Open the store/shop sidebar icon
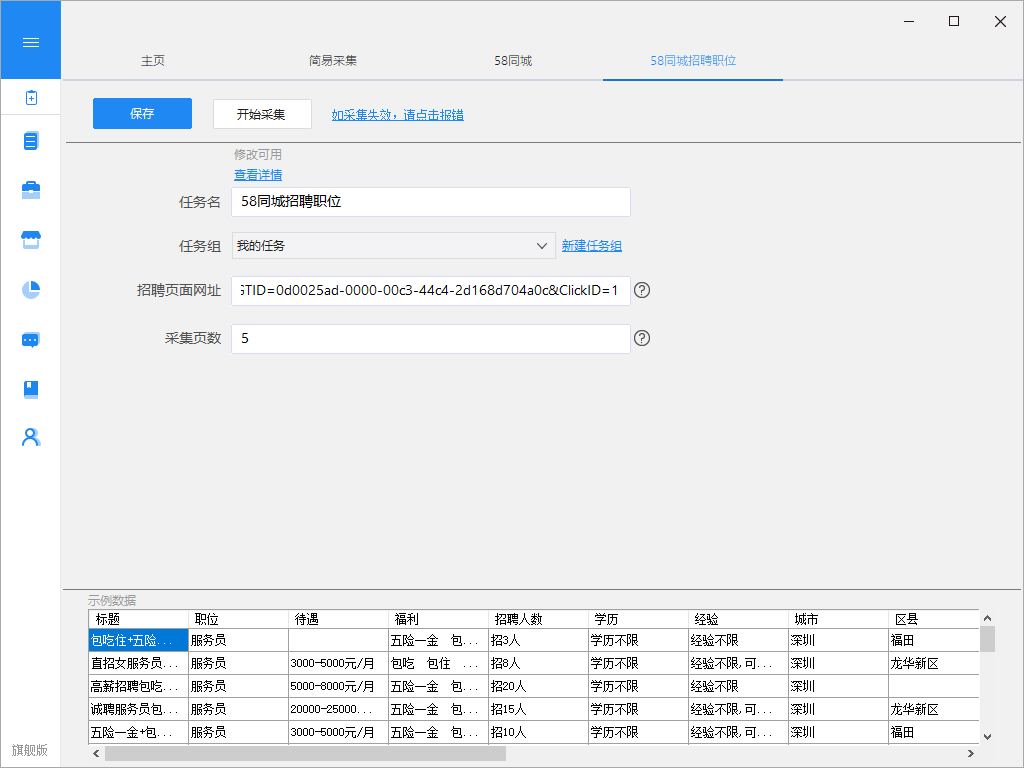 [x=31, y=240]
